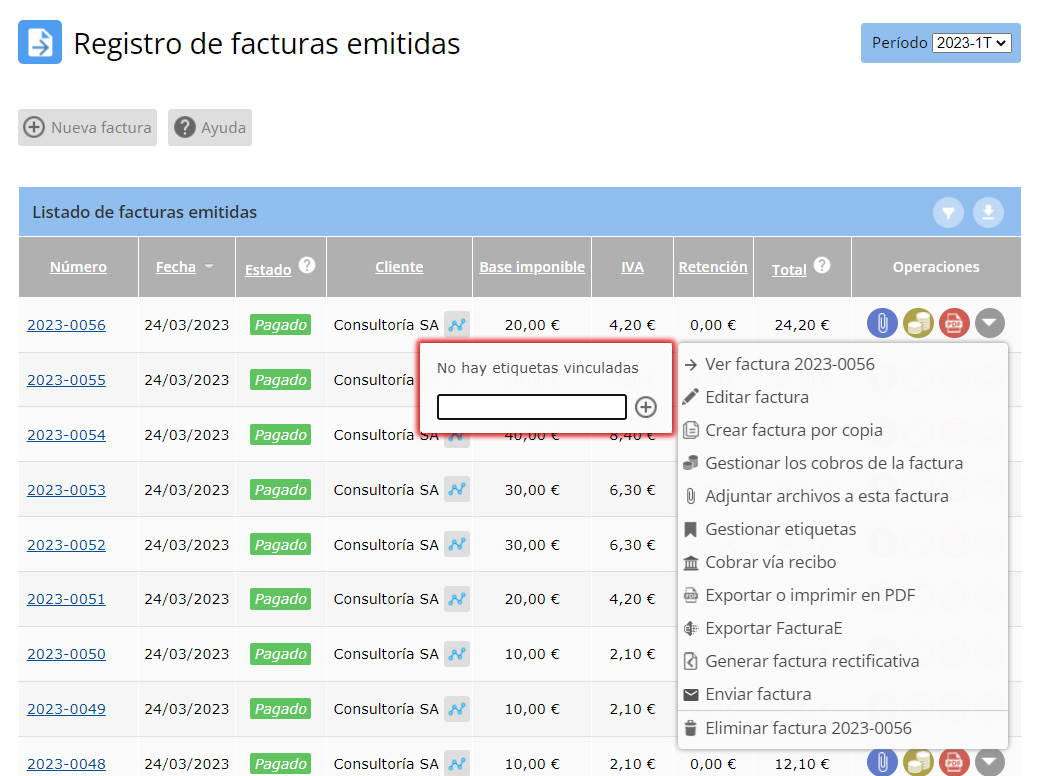Toggle the Fecha column sort arrow
This screenshot has height=776, width=1037.
(209, 267)
